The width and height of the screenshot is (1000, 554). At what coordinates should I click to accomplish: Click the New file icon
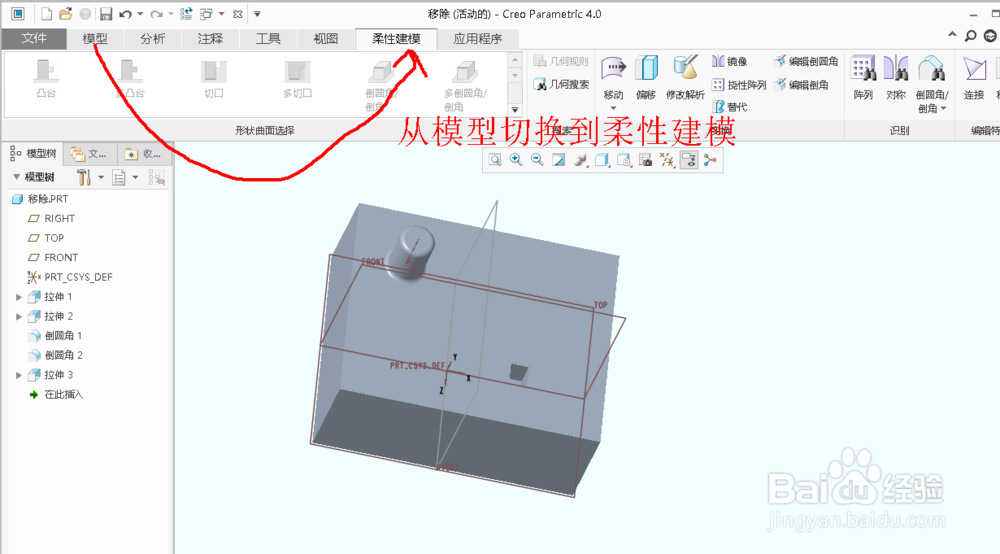(x=46, y=13)
